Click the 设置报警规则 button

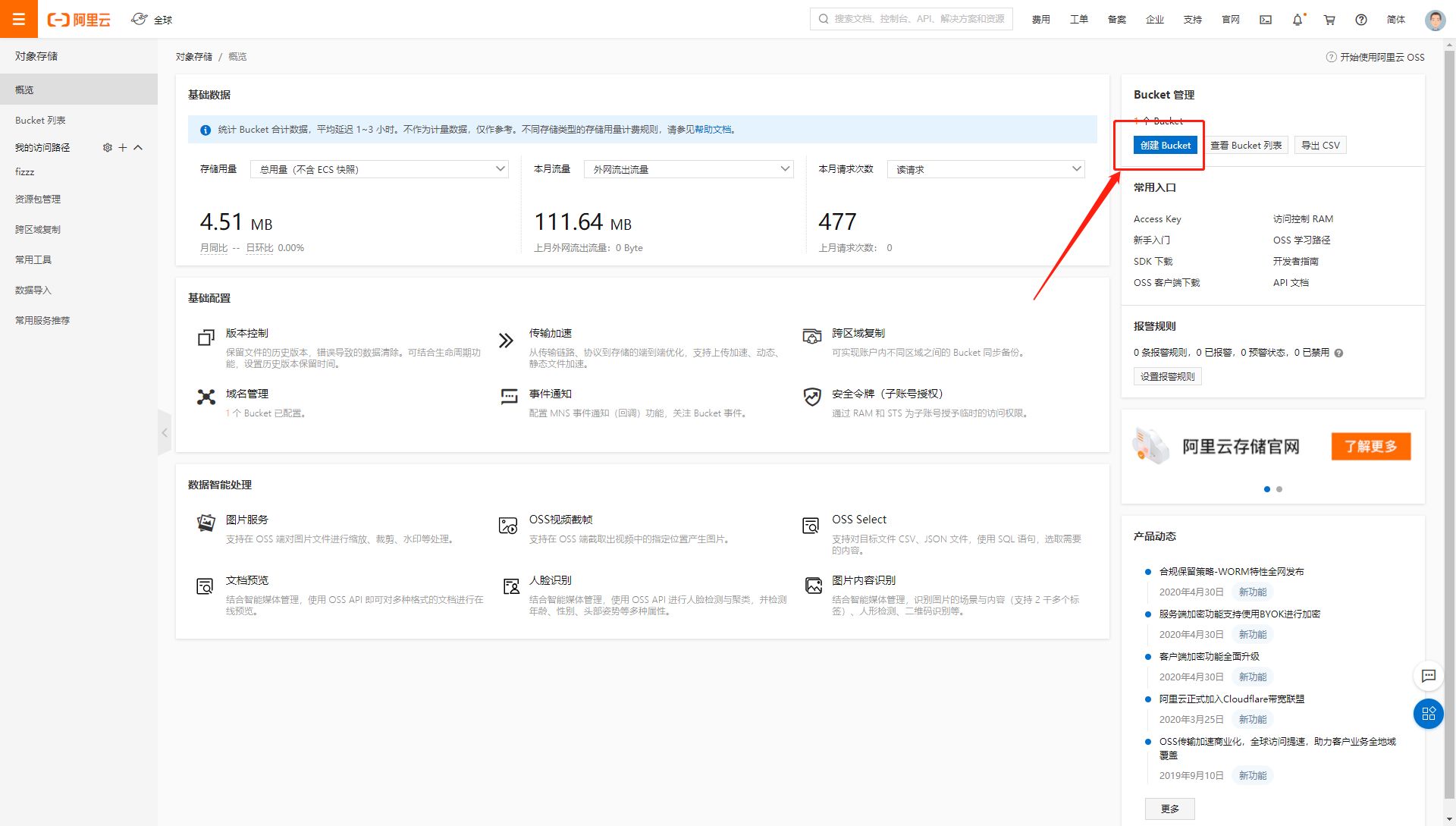(1168, 376)
